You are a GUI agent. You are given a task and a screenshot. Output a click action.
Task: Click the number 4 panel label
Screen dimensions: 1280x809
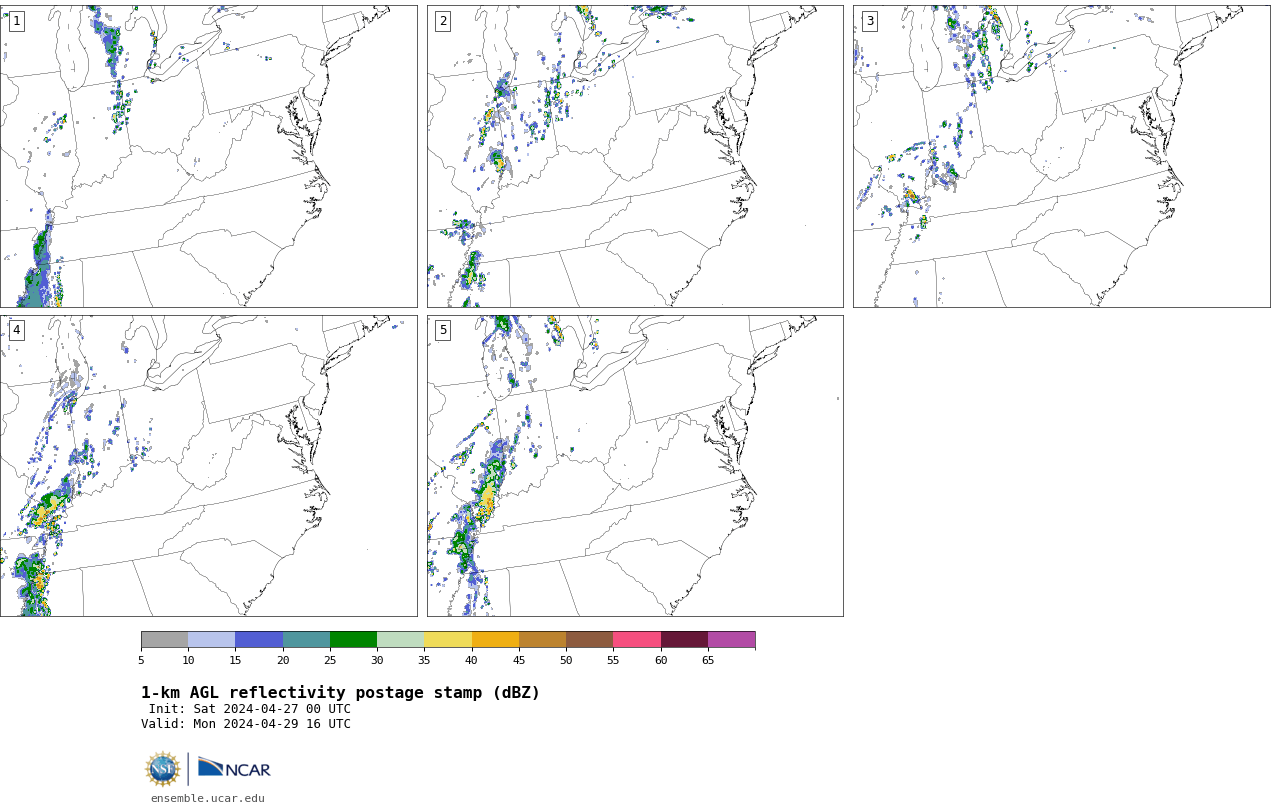pyautogui.click(x=16, y=330)
